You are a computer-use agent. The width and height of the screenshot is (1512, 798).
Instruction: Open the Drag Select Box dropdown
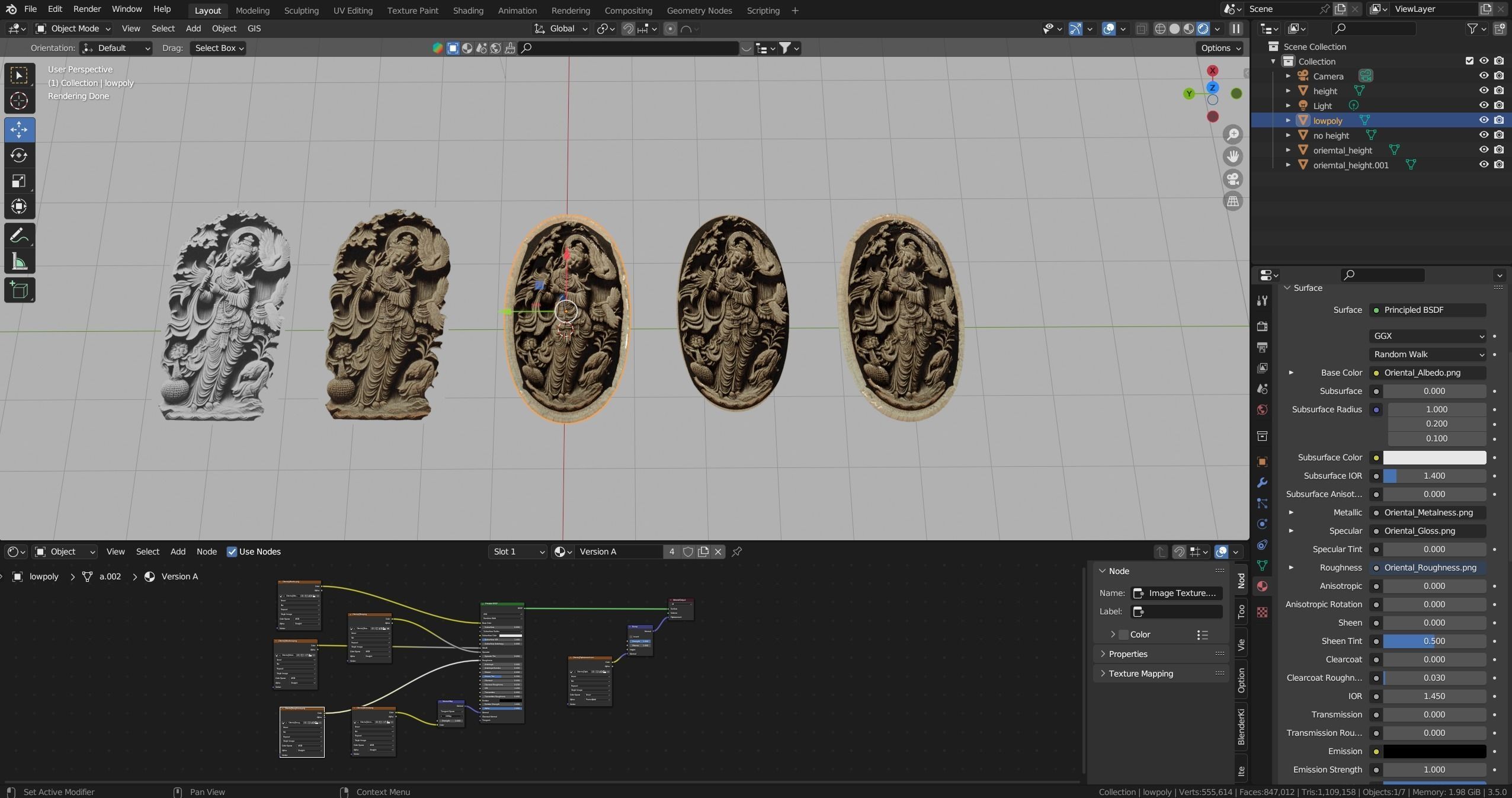point(218,48)
